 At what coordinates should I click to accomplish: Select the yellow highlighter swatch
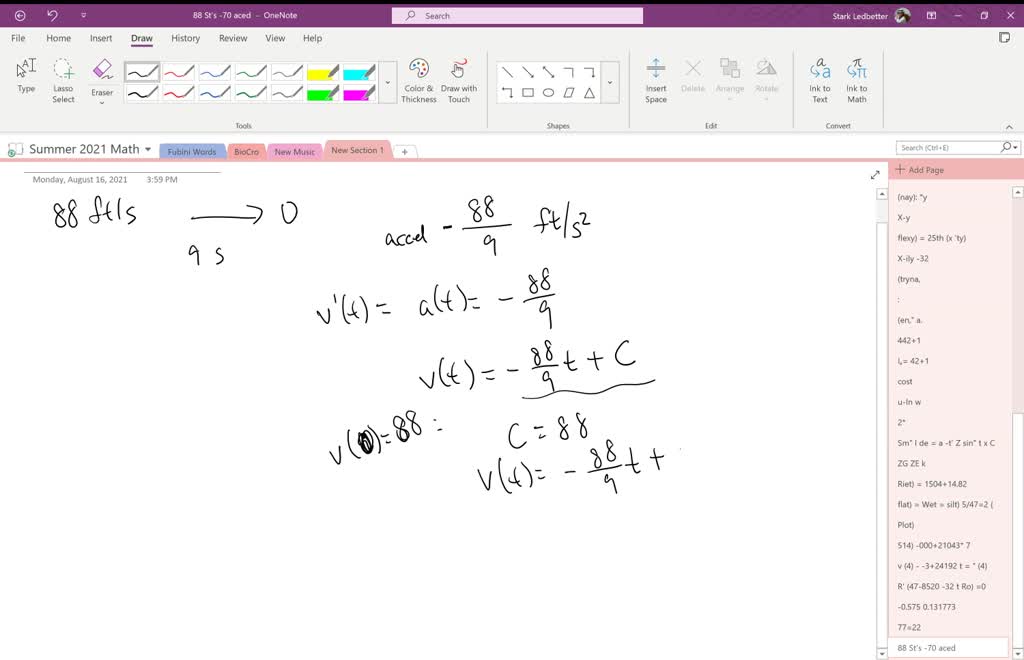pyautogui.click(x=320, y=72)
